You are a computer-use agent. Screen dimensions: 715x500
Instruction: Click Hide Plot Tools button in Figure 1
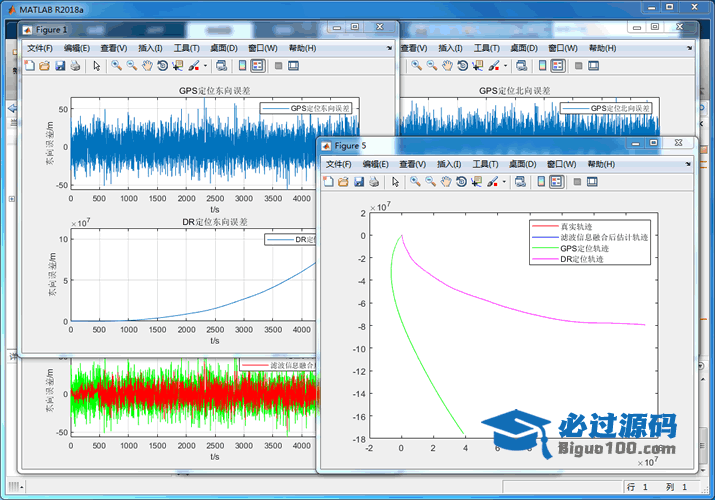pyautogui.click(x=276, y=66)
